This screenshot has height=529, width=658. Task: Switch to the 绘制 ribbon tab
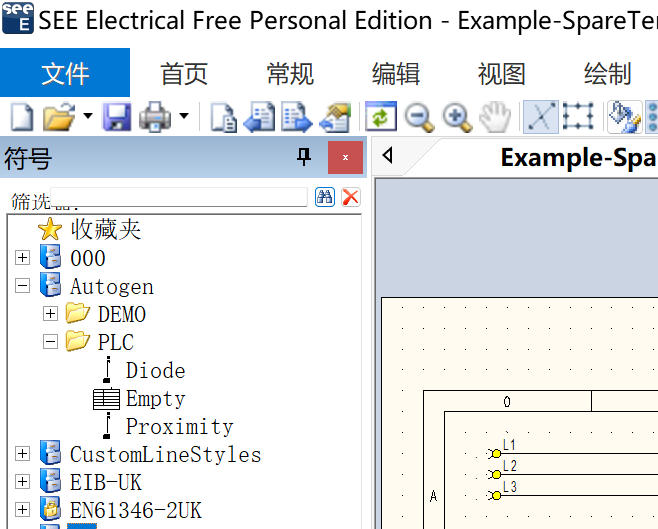[x=607, y=74]
